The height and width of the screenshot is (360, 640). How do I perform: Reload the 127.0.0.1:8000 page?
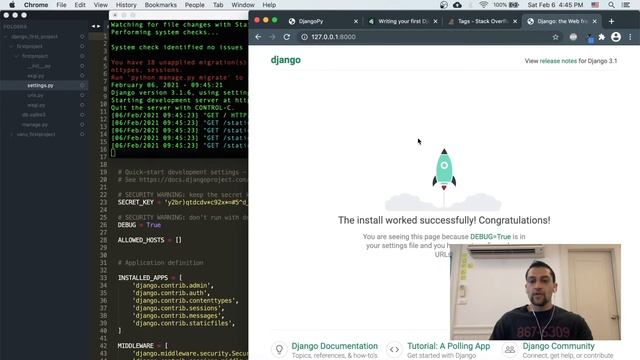click(x=287, y=37)
